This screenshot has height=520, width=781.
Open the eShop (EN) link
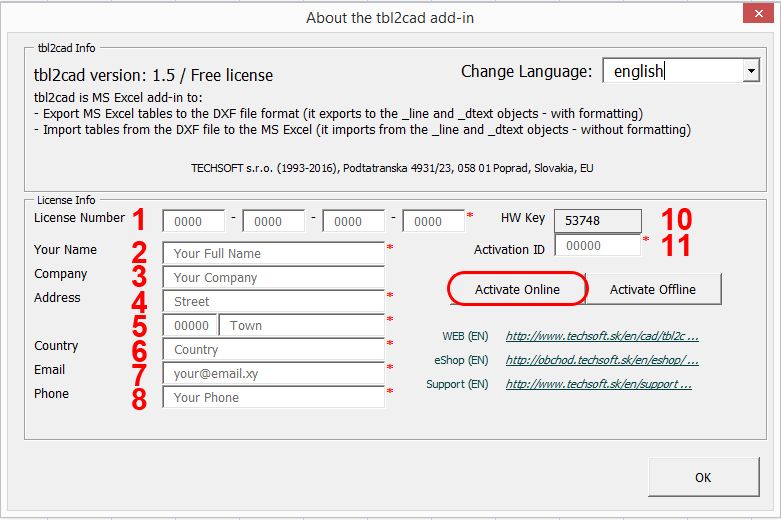602,360
